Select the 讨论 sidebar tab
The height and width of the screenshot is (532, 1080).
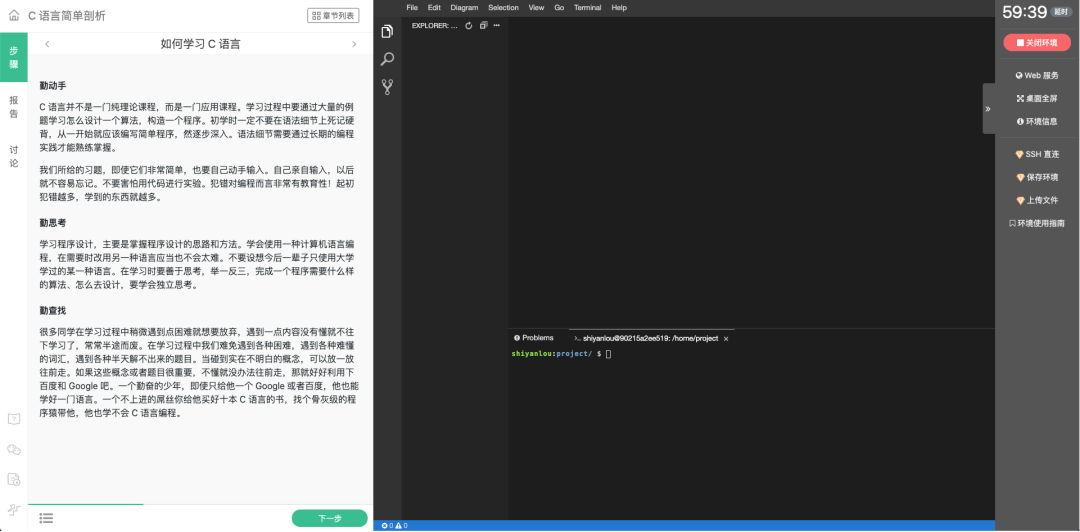[x=14, y=156]
